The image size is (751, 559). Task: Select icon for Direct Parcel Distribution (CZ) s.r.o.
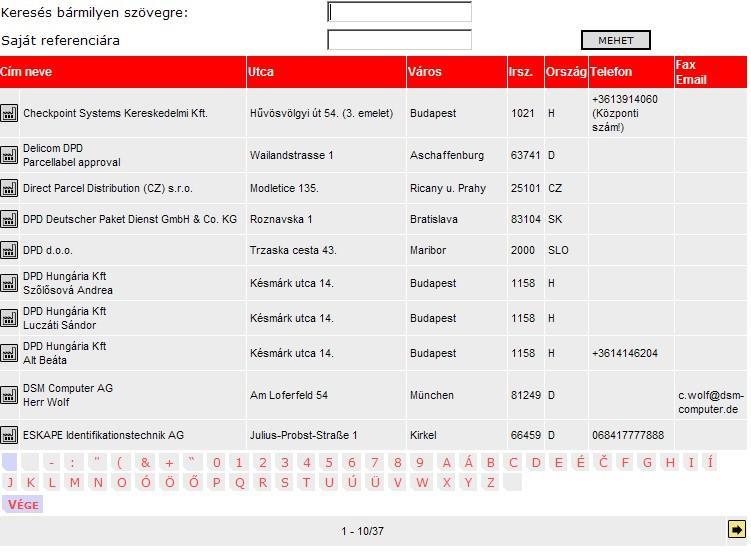(9, 188)
